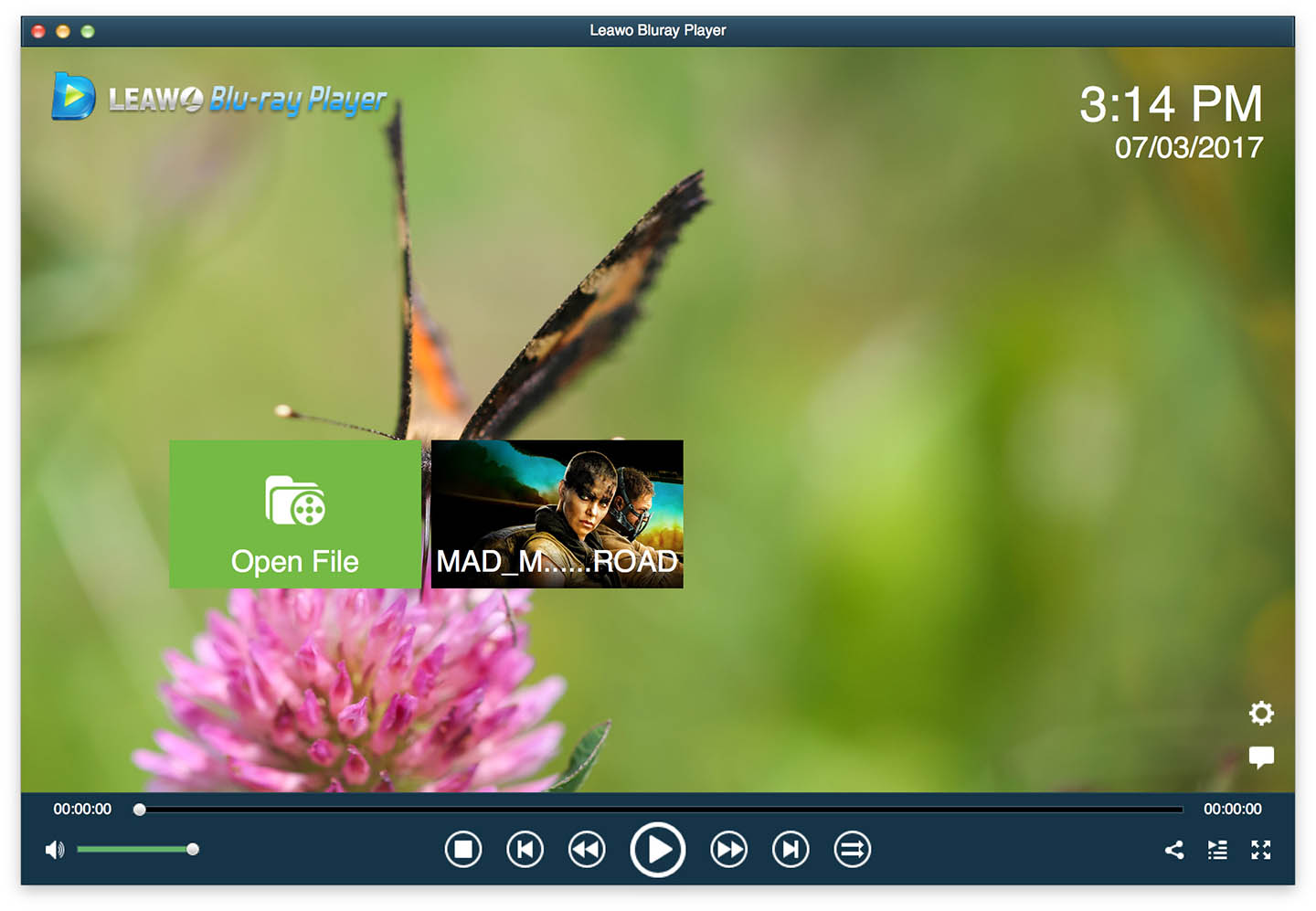The height and width of the screenshot is (911, 1316).
Task: Click the play mode arrows icon
Action: point(851,849)
